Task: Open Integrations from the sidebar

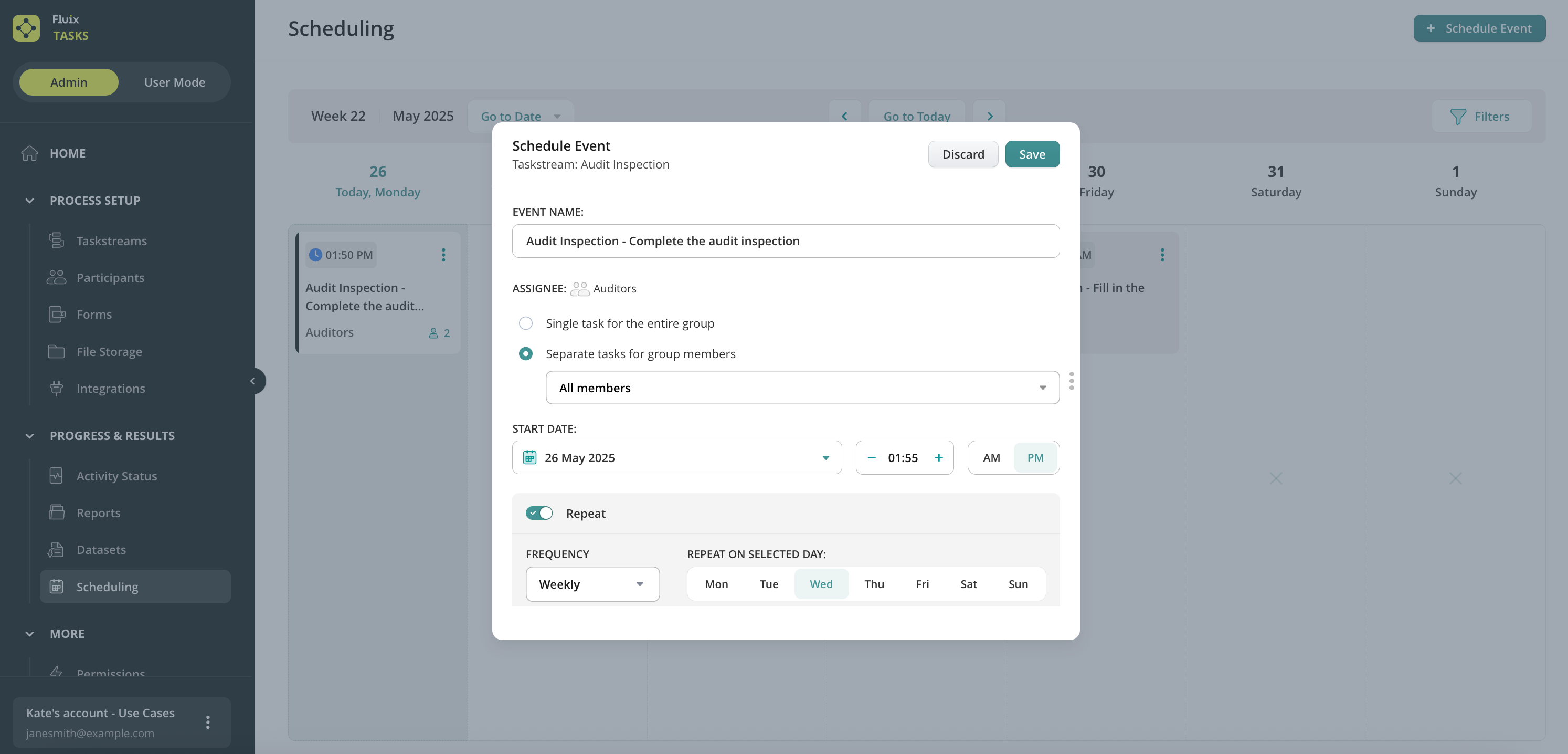Action: (110, 388)
